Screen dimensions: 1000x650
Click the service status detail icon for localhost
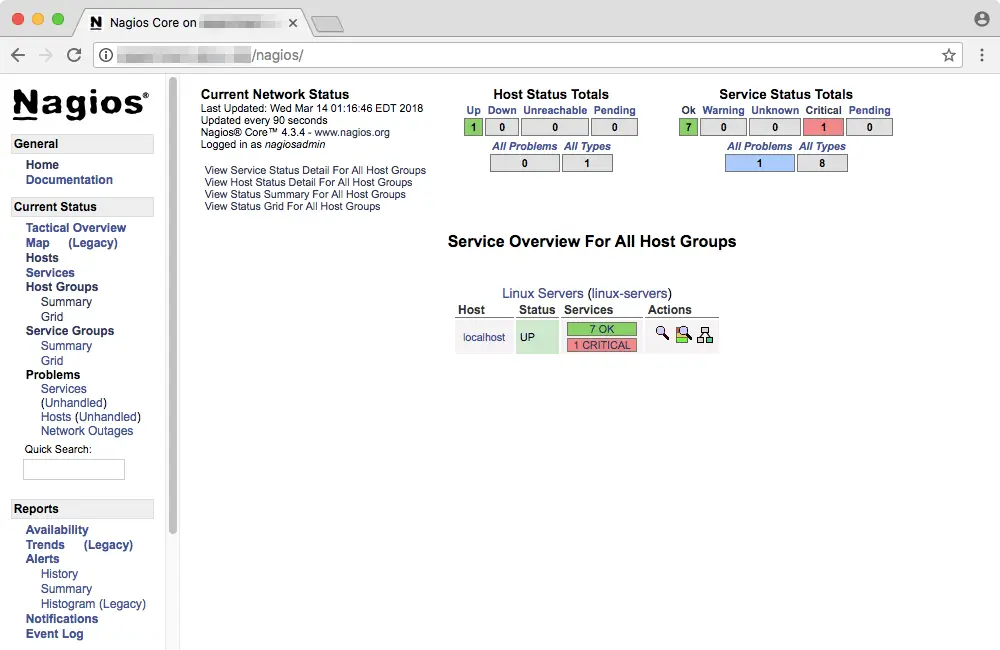(684, 334)
